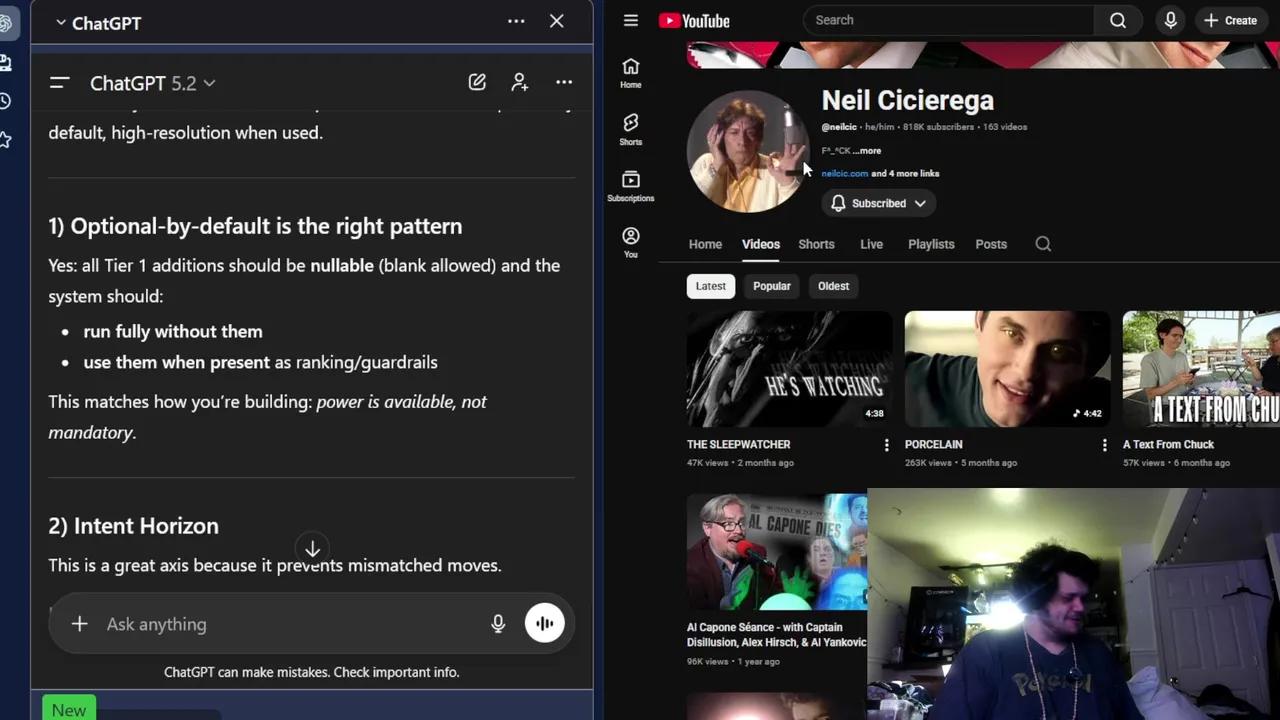Open the You section in YouTube sidebar
1280x720 pixels.
pos(631,242)
